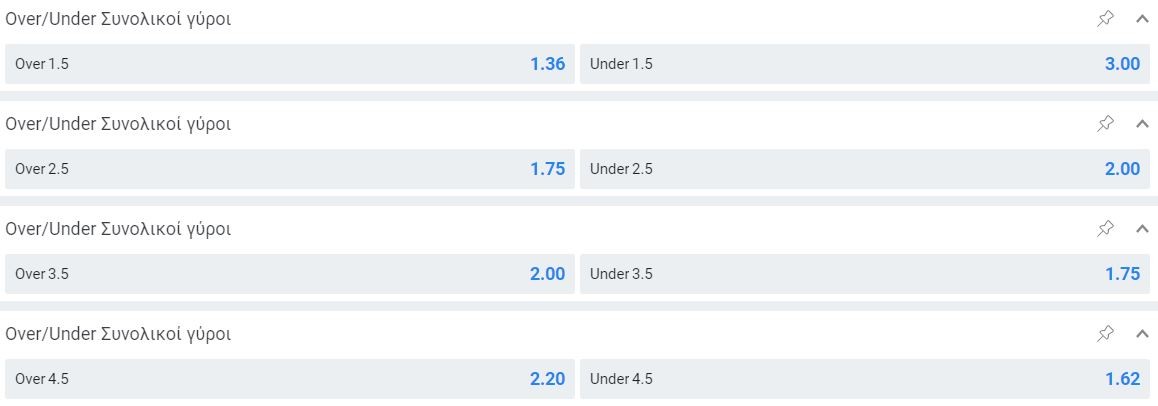Collapse the Over/Under 1.5 market section
The height and width of the screenshot is (406, 1158).
[1142, 19]
